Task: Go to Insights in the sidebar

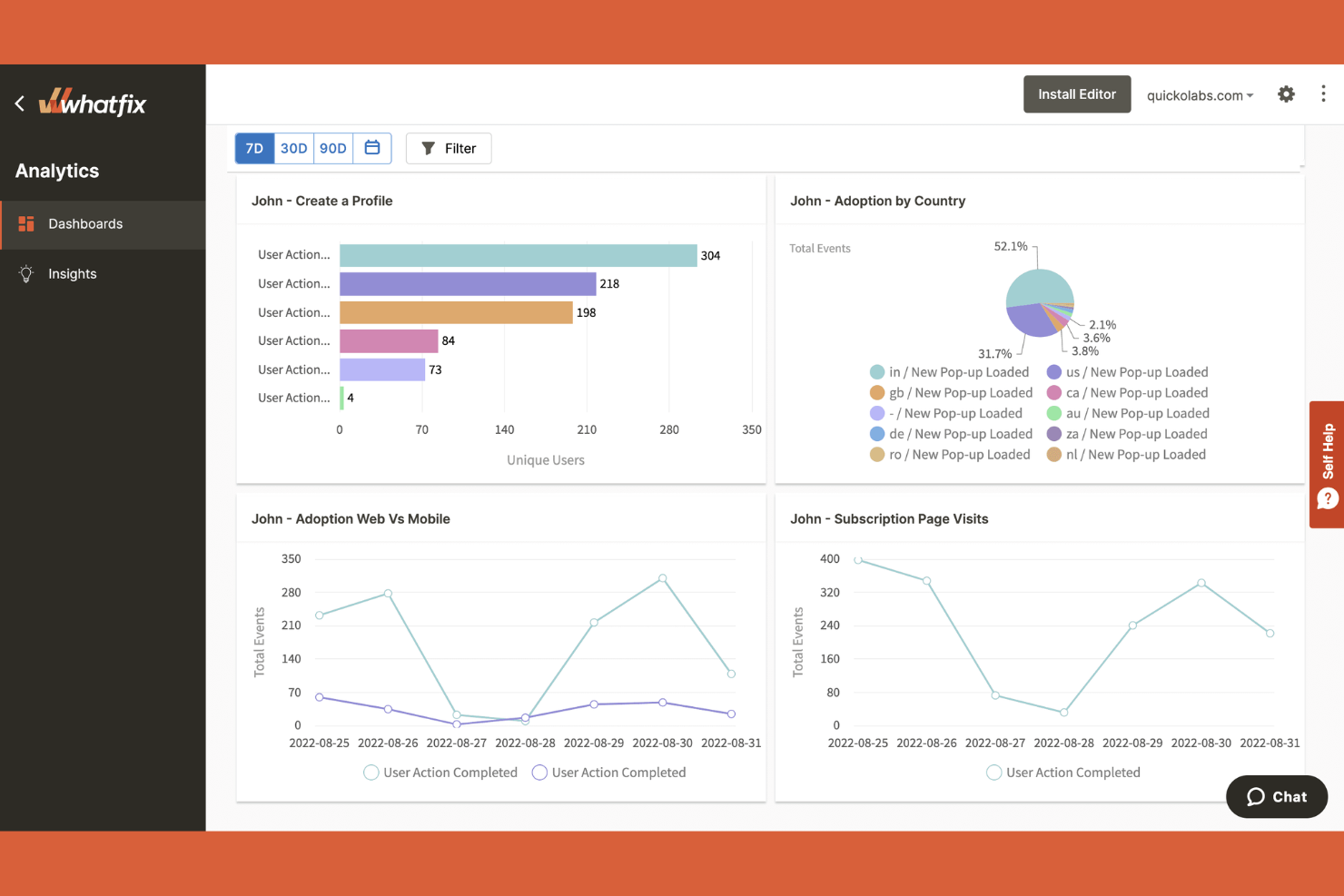Action: tap(73, 274)
